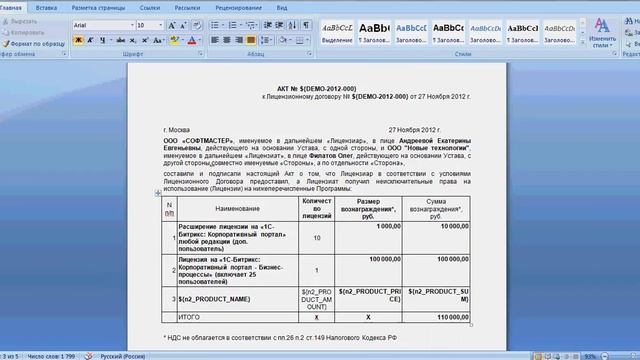This screenshot has width=640, height=360.
Task: Increase the font size with grow icon
Action: tap(172, 25)
